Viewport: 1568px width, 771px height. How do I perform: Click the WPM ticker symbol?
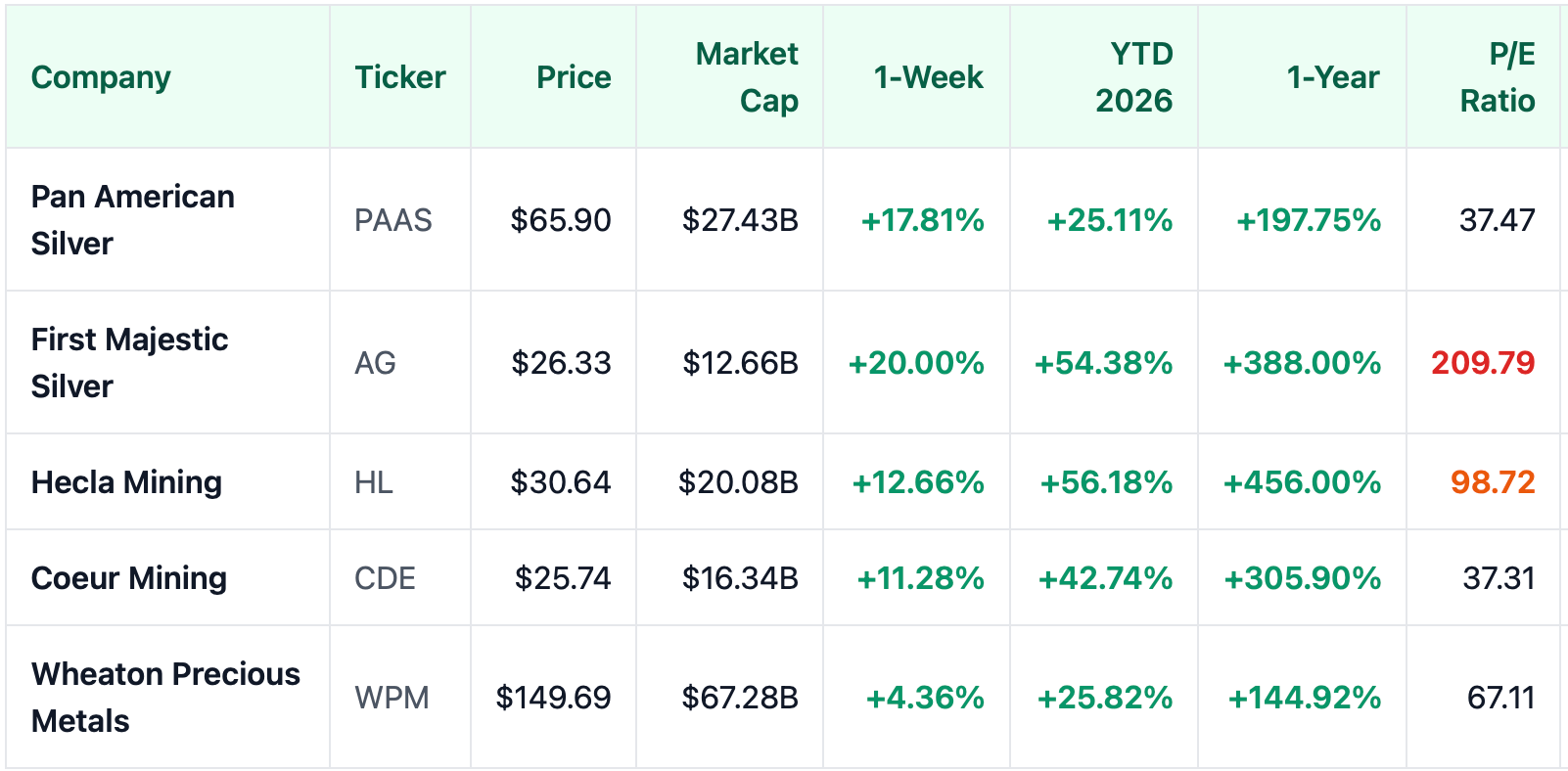pyautogui.click(x=392, y=698)
